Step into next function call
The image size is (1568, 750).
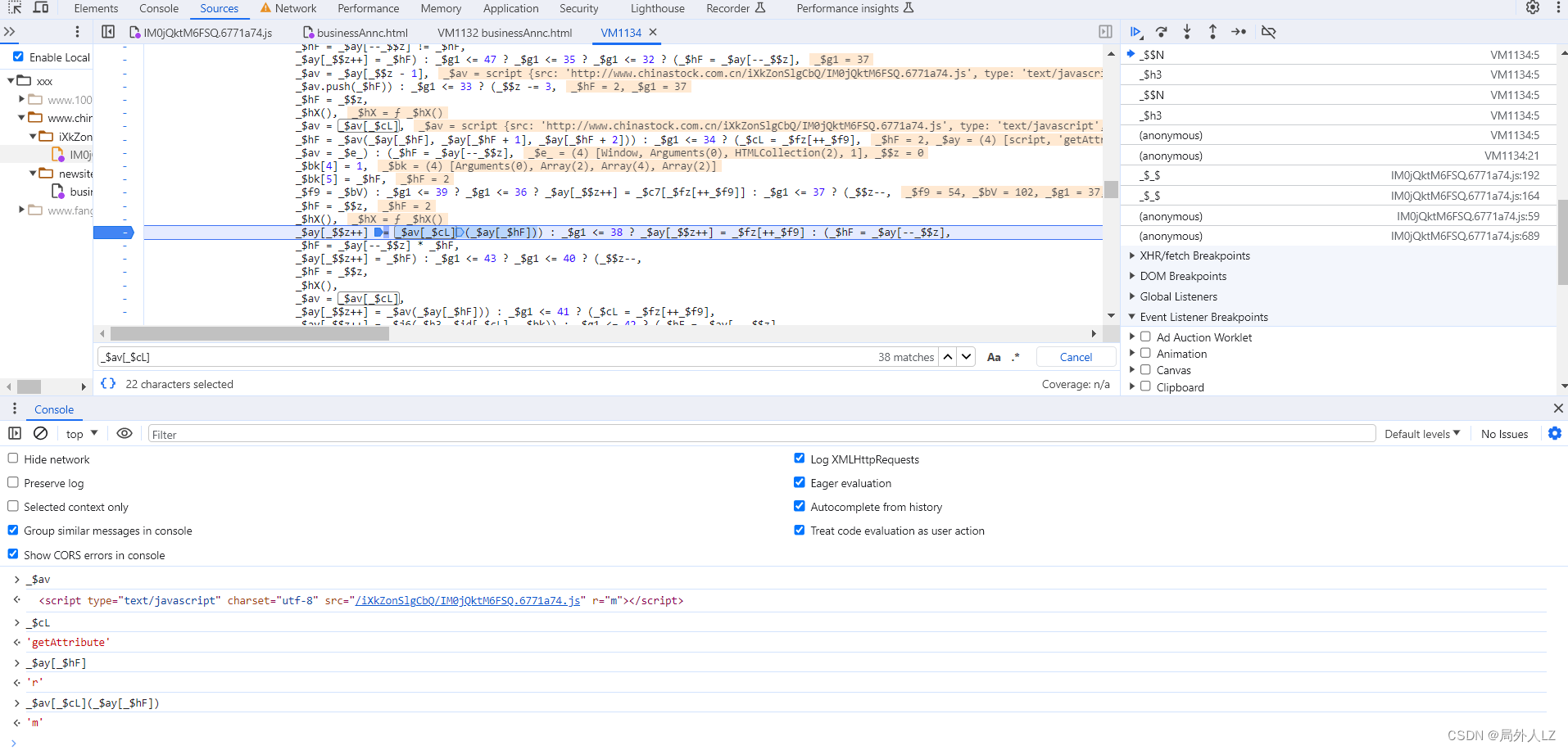1187,32
